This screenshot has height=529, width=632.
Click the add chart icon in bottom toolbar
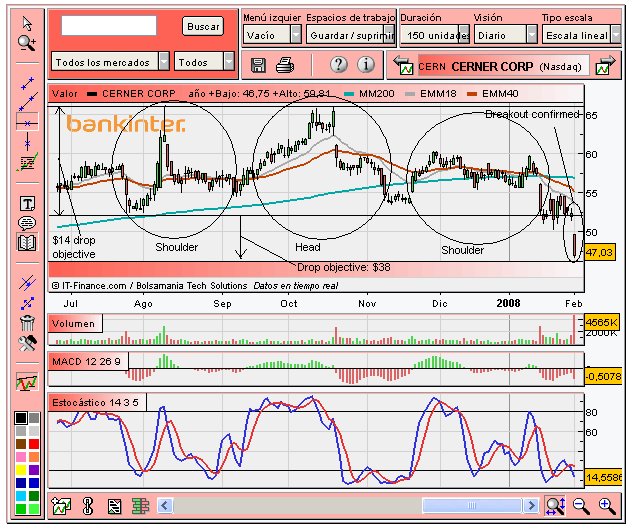pos(61,505)
